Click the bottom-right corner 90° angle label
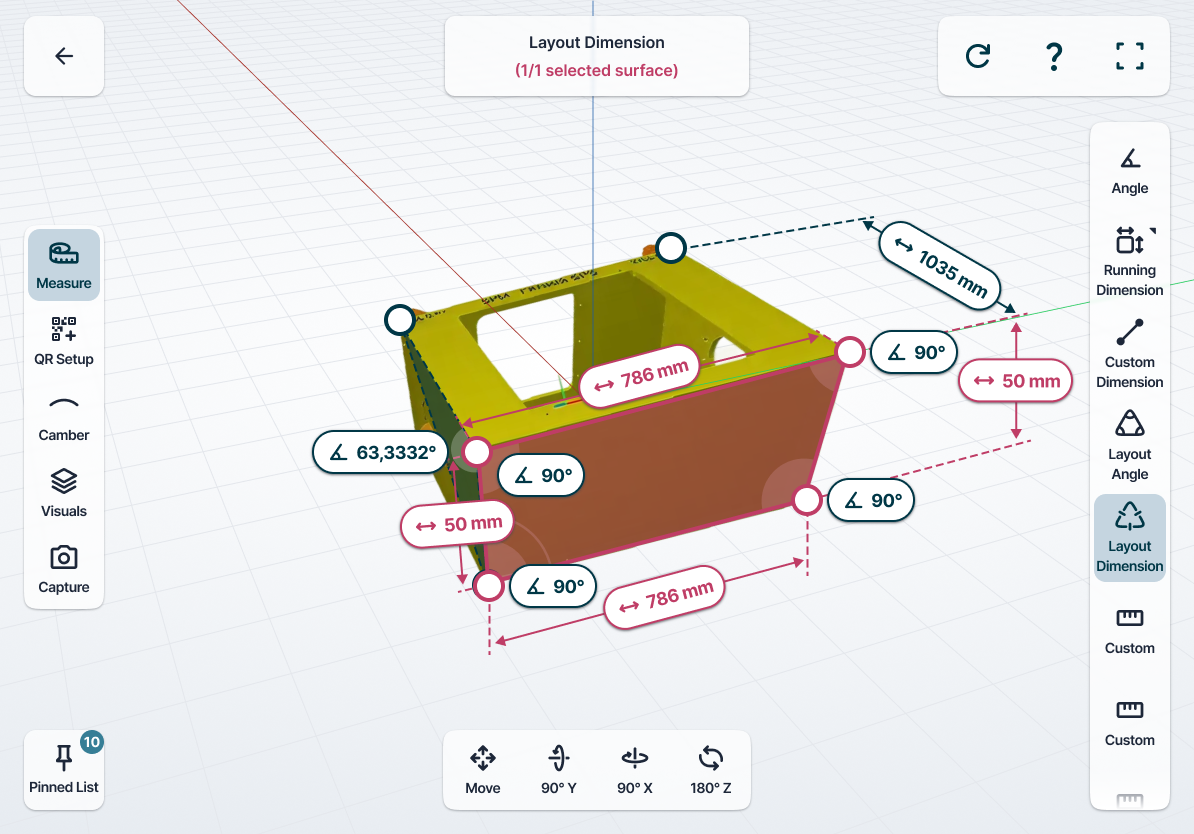 pyautogui.click(x=871, y=500)
